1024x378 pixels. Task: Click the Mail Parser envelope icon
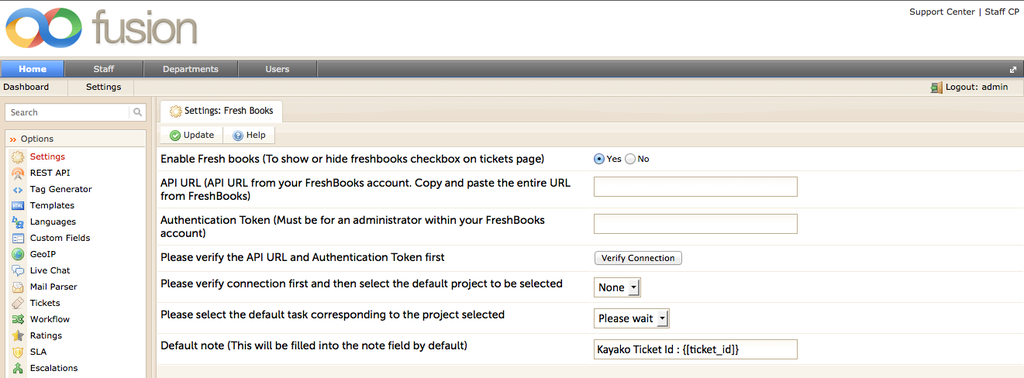(18, 287)
